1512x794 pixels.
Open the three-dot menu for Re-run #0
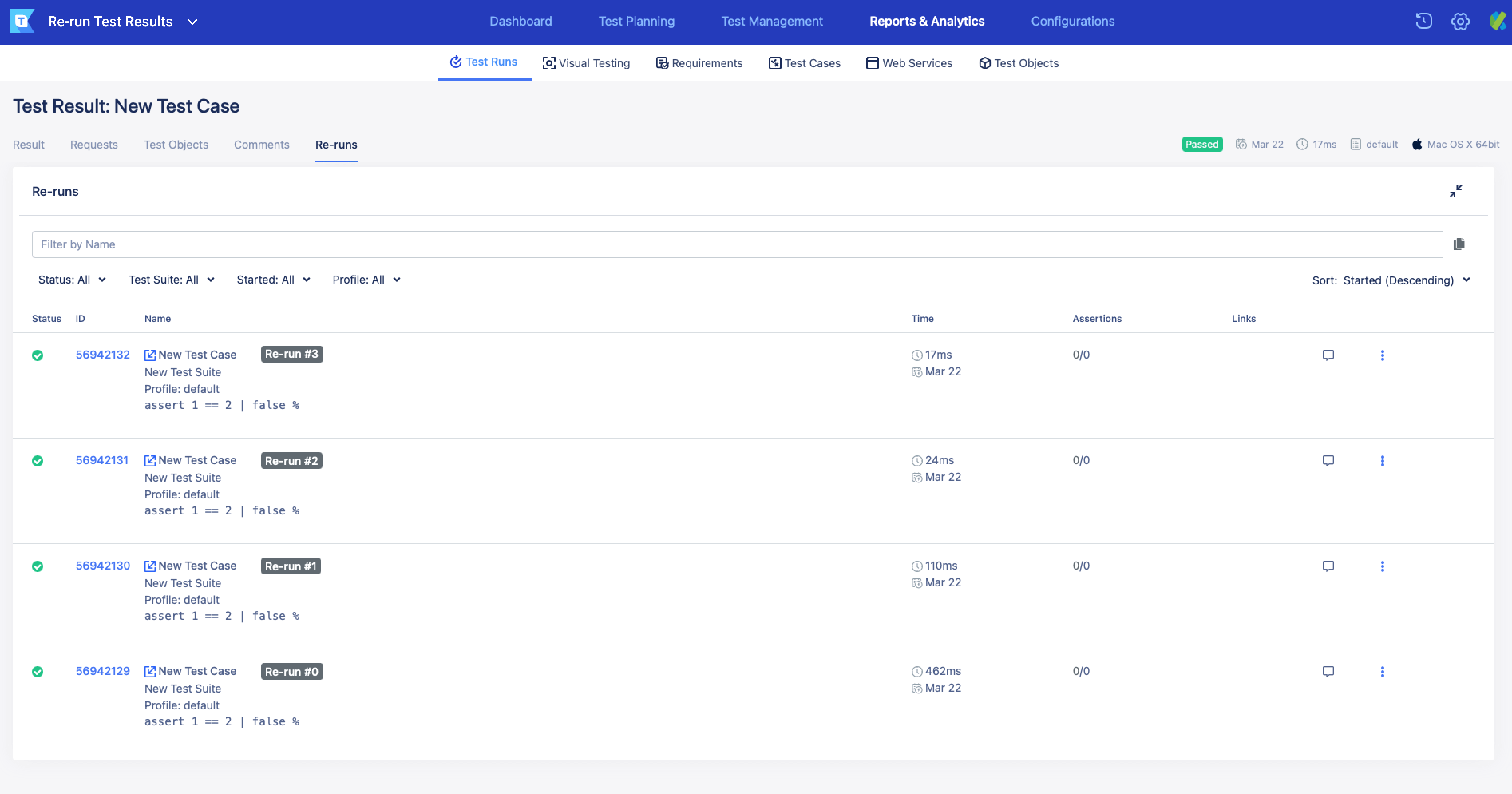1383,672
